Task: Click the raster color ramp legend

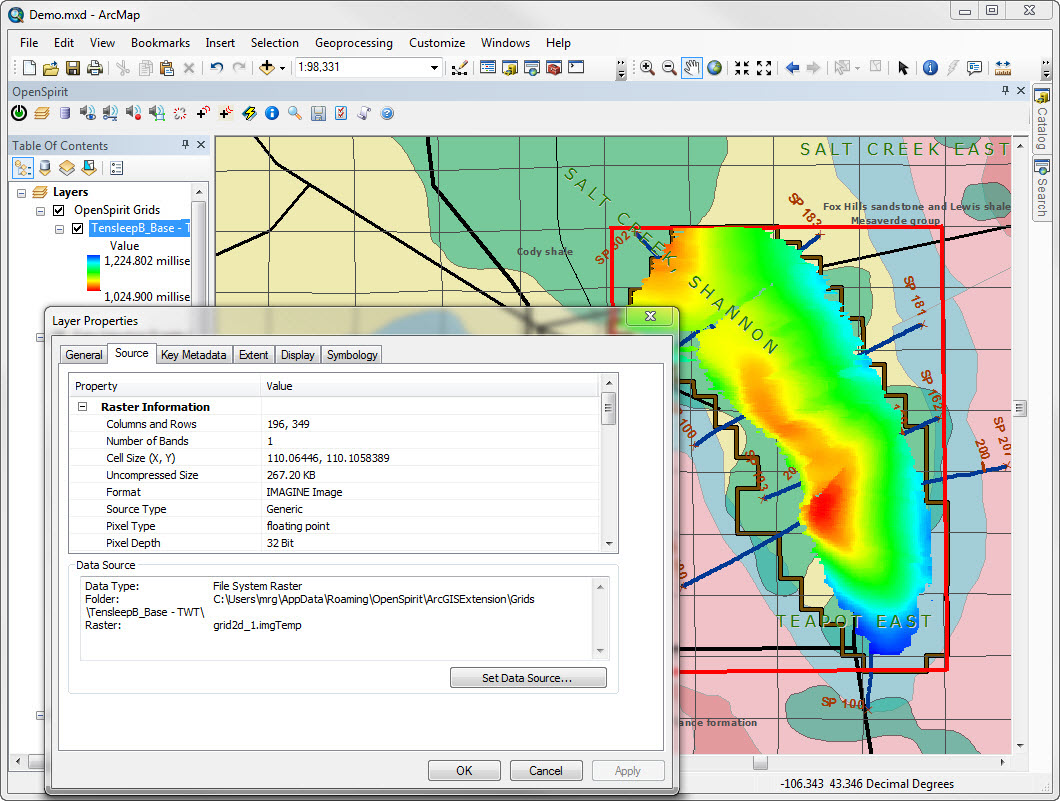Action: click(x=93, y=271)
